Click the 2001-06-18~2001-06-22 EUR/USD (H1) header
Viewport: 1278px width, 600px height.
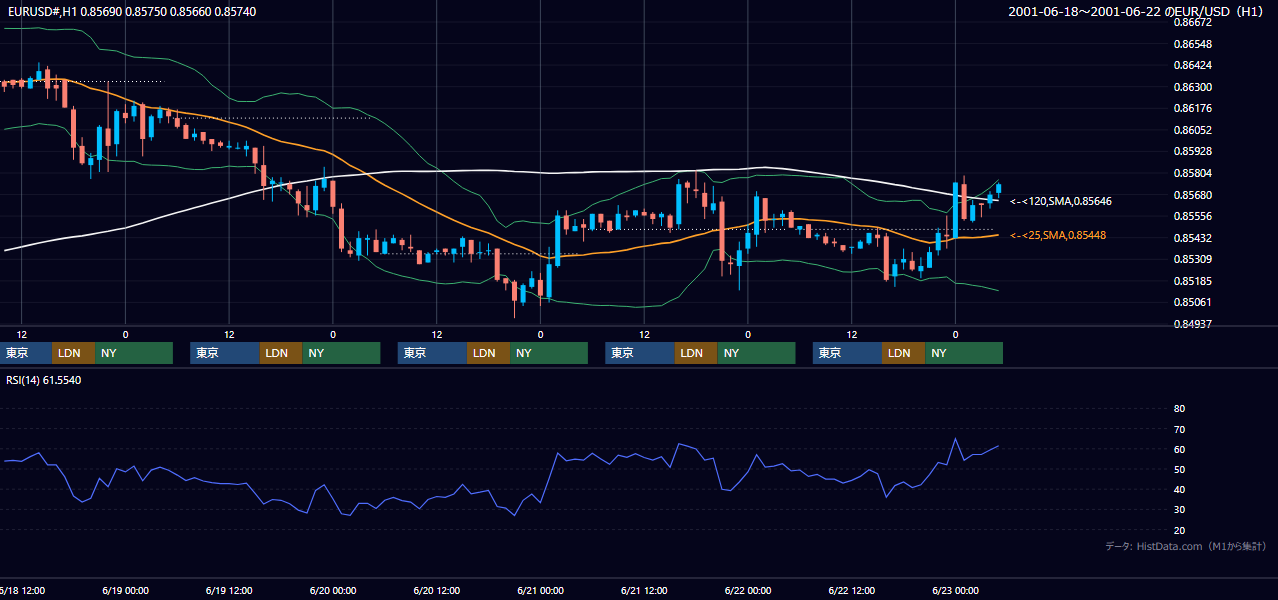click(x=1137, y=11)
